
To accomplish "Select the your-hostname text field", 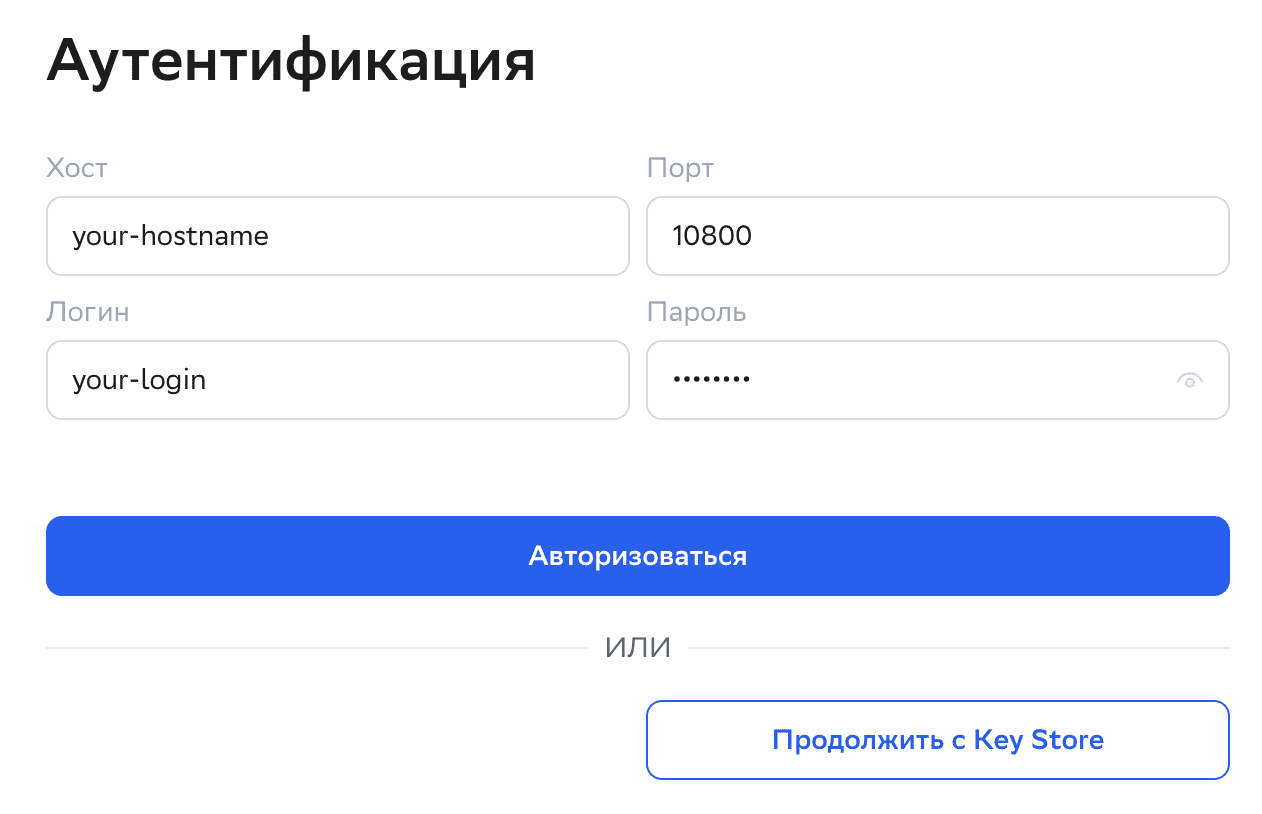I will 337,236.
